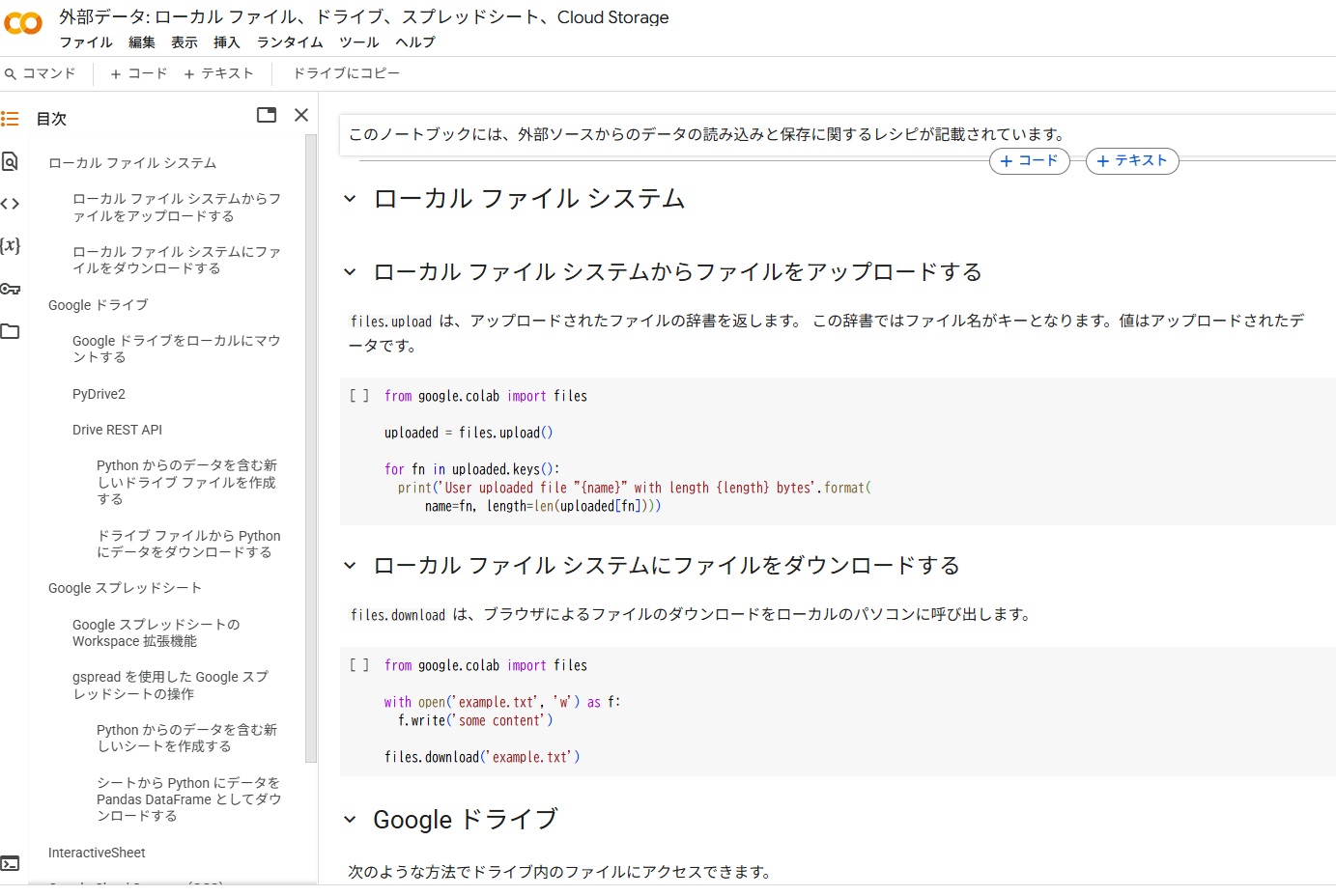Jump to gspread を使用した Google スプレッドシートの操作
The width and height of the screenshot is (1336, 896).
(171, 686)
